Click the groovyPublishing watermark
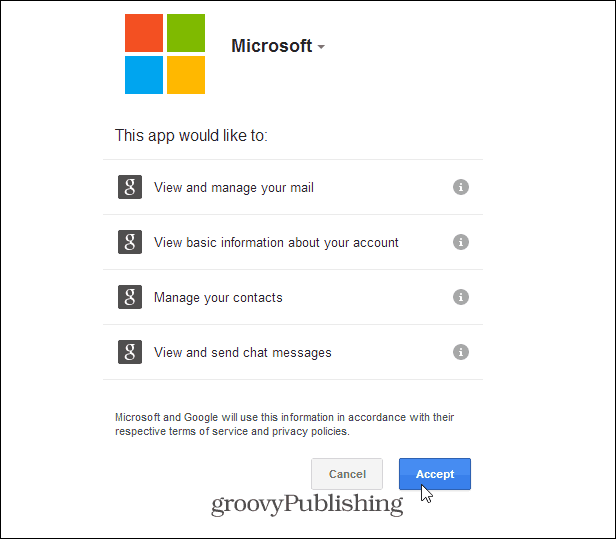This screenshot has height=539, width=616. (x=307, y=505)
